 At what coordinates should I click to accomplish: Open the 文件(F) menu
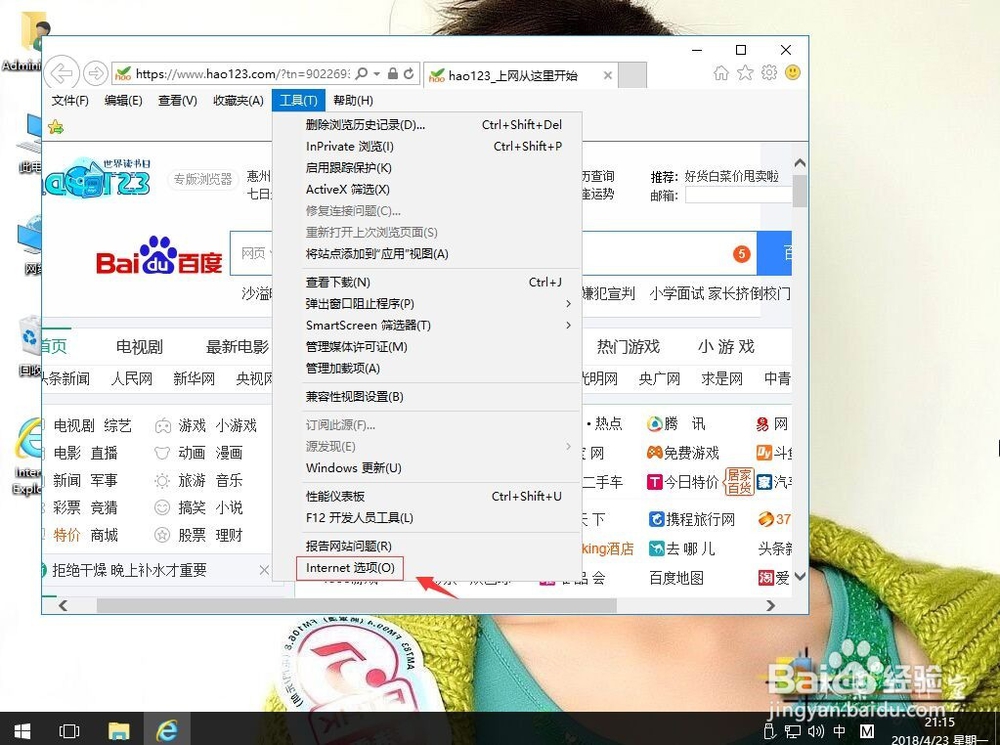[70, 101]
